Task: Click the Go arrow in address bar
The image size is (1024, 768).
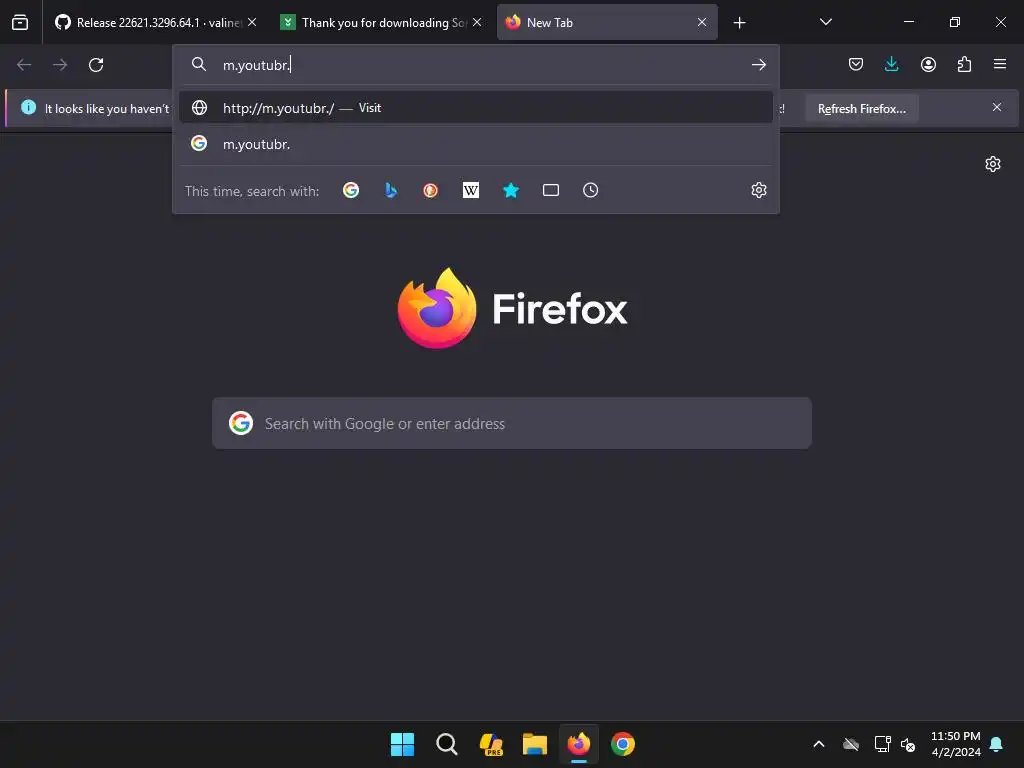Action: (758, 65)
